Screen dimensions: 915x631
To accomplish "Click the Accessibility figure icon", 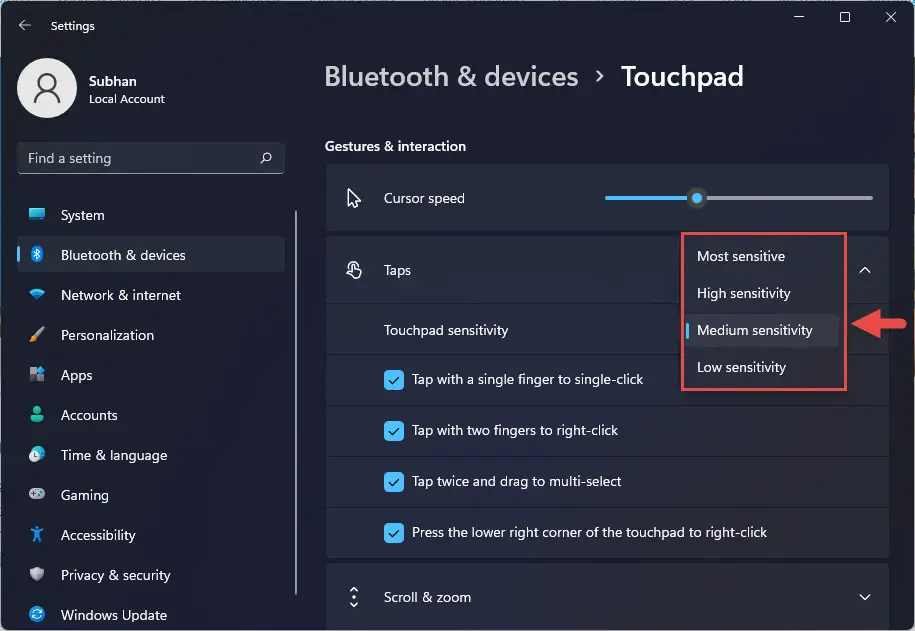I will [x=37, y=534].
